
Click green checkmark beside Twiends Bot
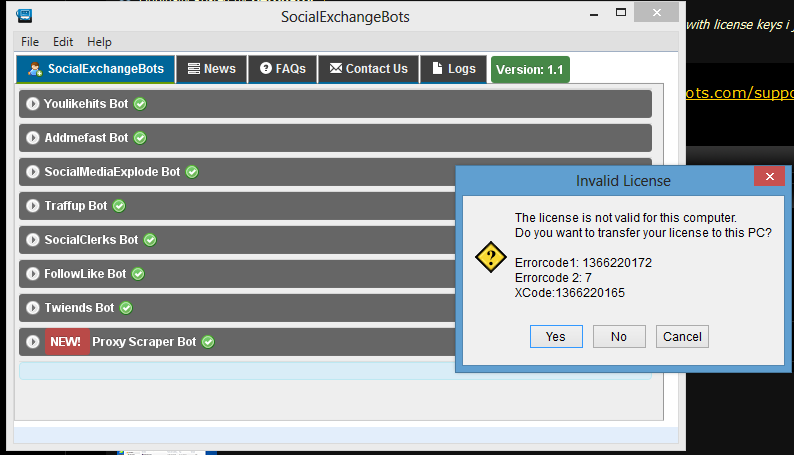coord(126,308)
